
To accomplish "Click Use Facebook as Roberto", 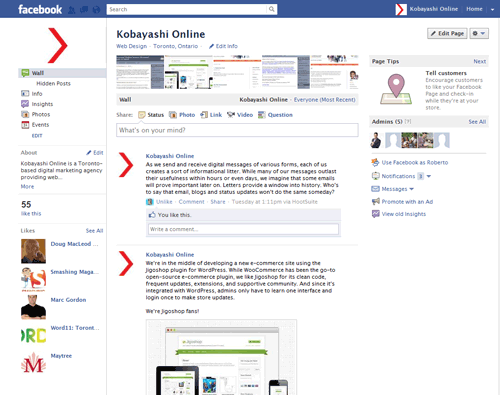I will point(415,162).
